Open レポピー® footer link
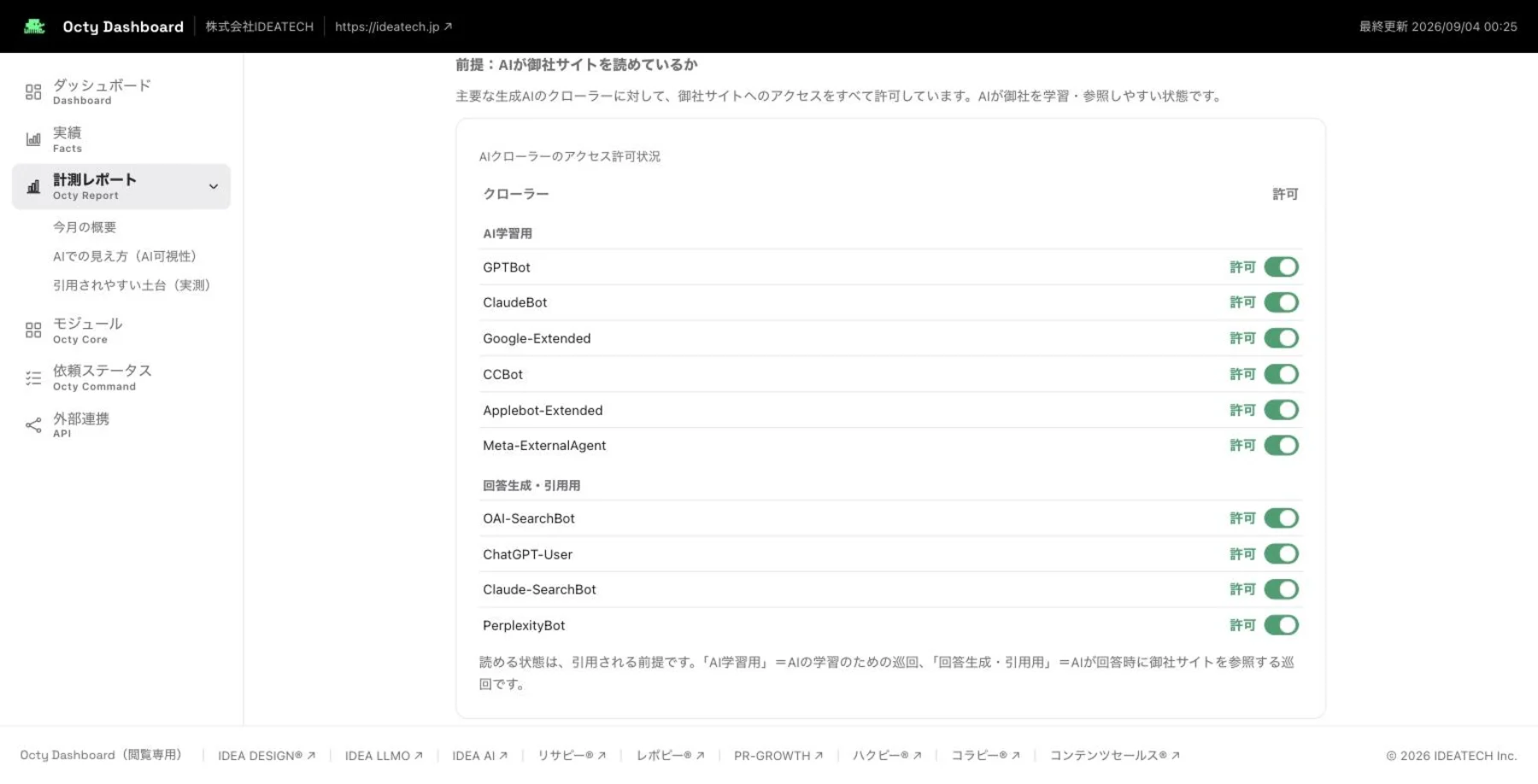 point(670,756)
